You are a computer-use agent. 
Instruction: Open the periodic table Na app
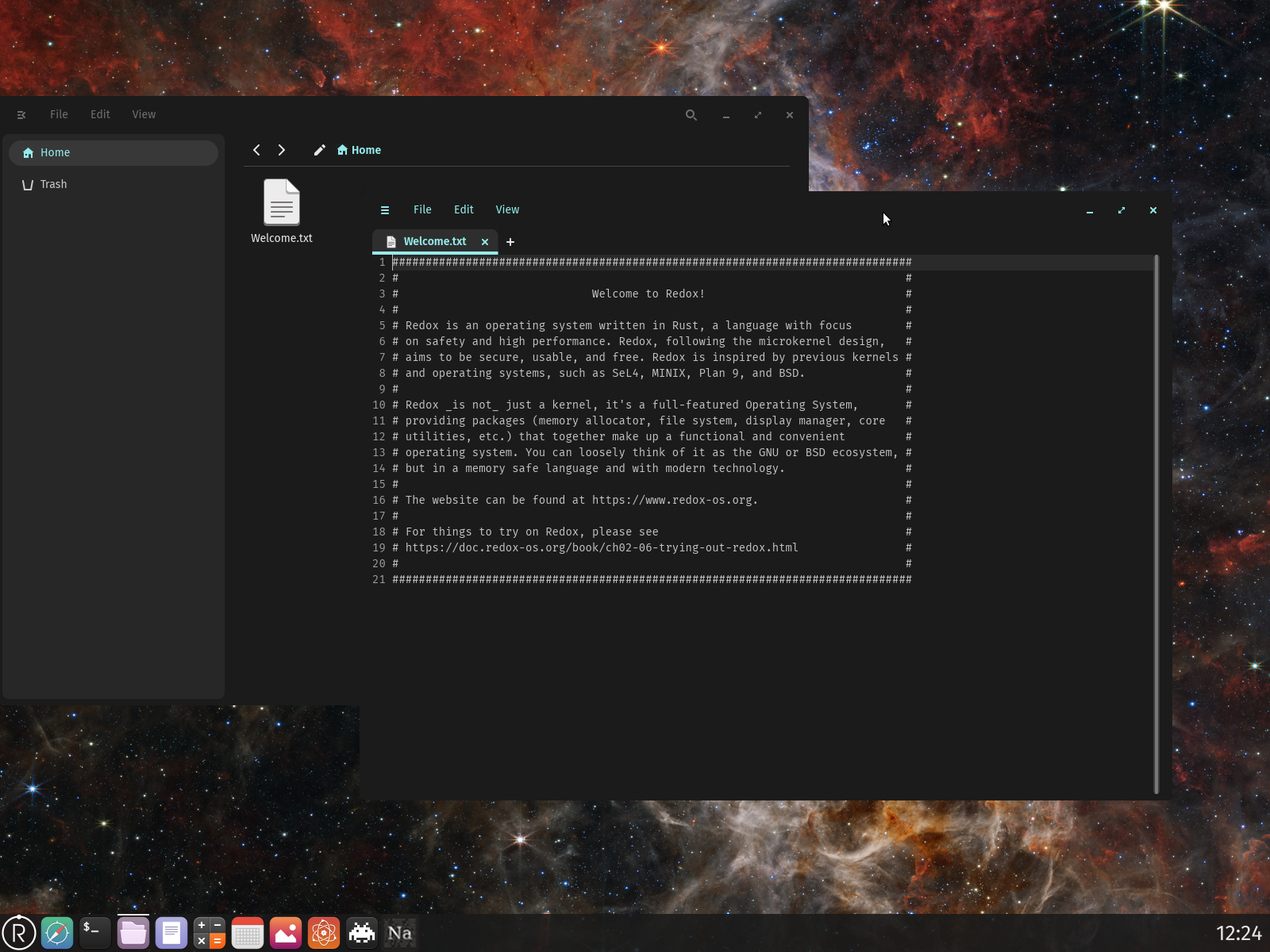[400, 933]
